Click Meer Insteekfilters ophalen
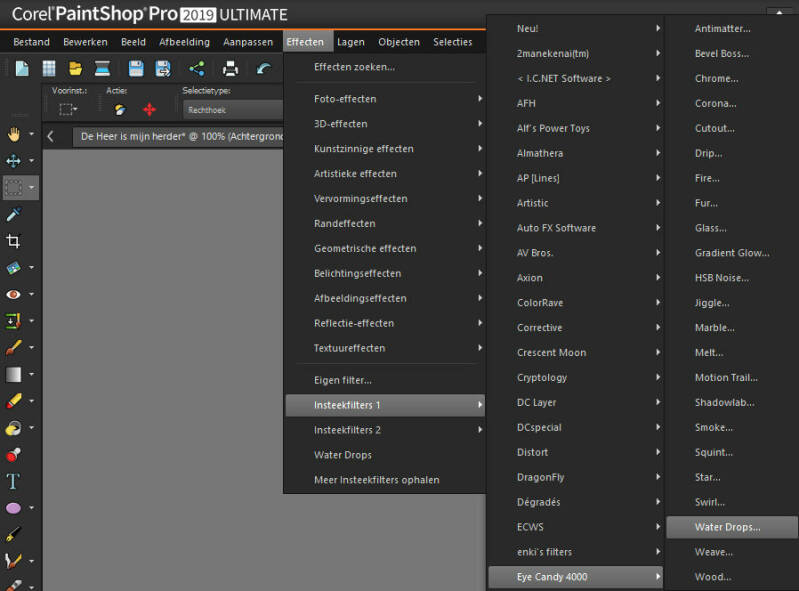 pyautogui.click(x=385, y=480)
